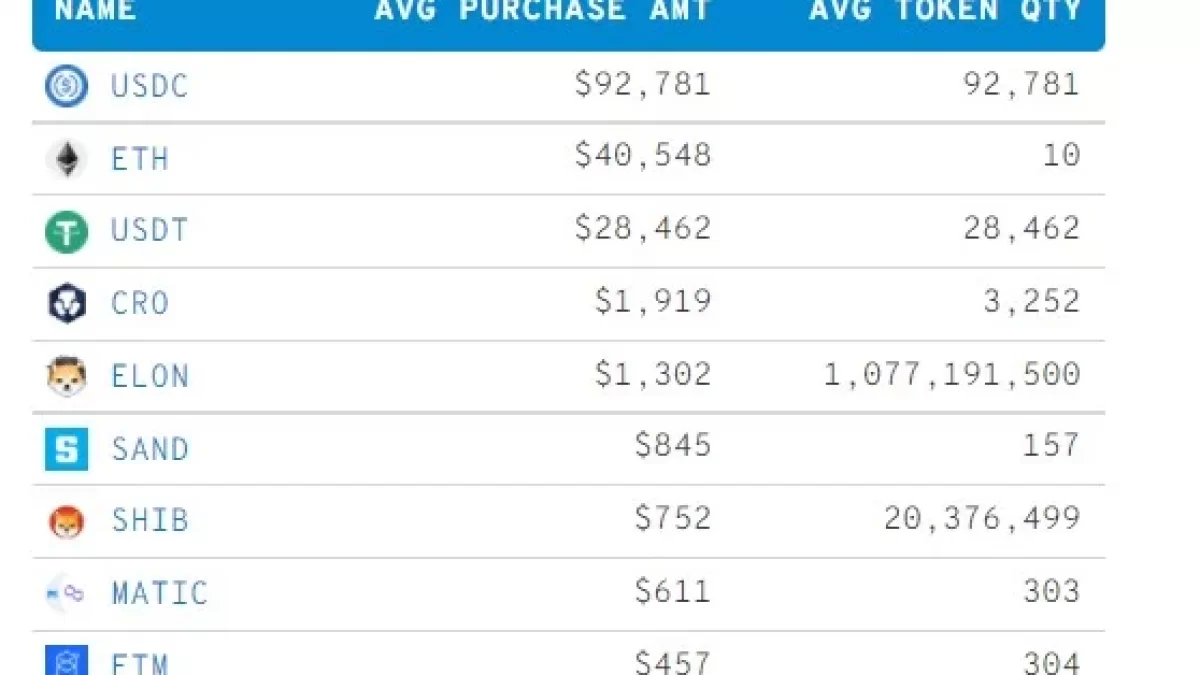This screenshot has height=675, width=1200.
Task: Click the FTM token icon
Action: point(66,662)
